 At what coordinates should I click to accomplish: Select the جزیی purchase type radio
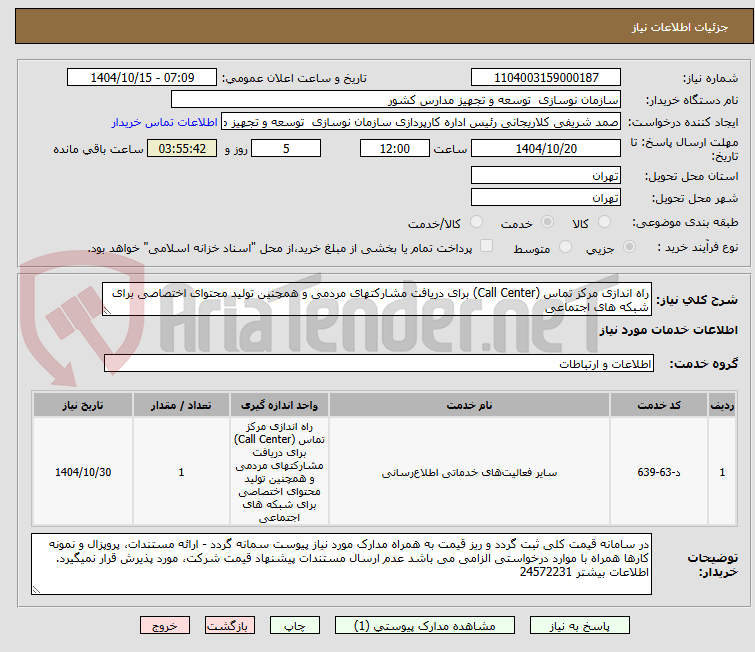[629, 247]
